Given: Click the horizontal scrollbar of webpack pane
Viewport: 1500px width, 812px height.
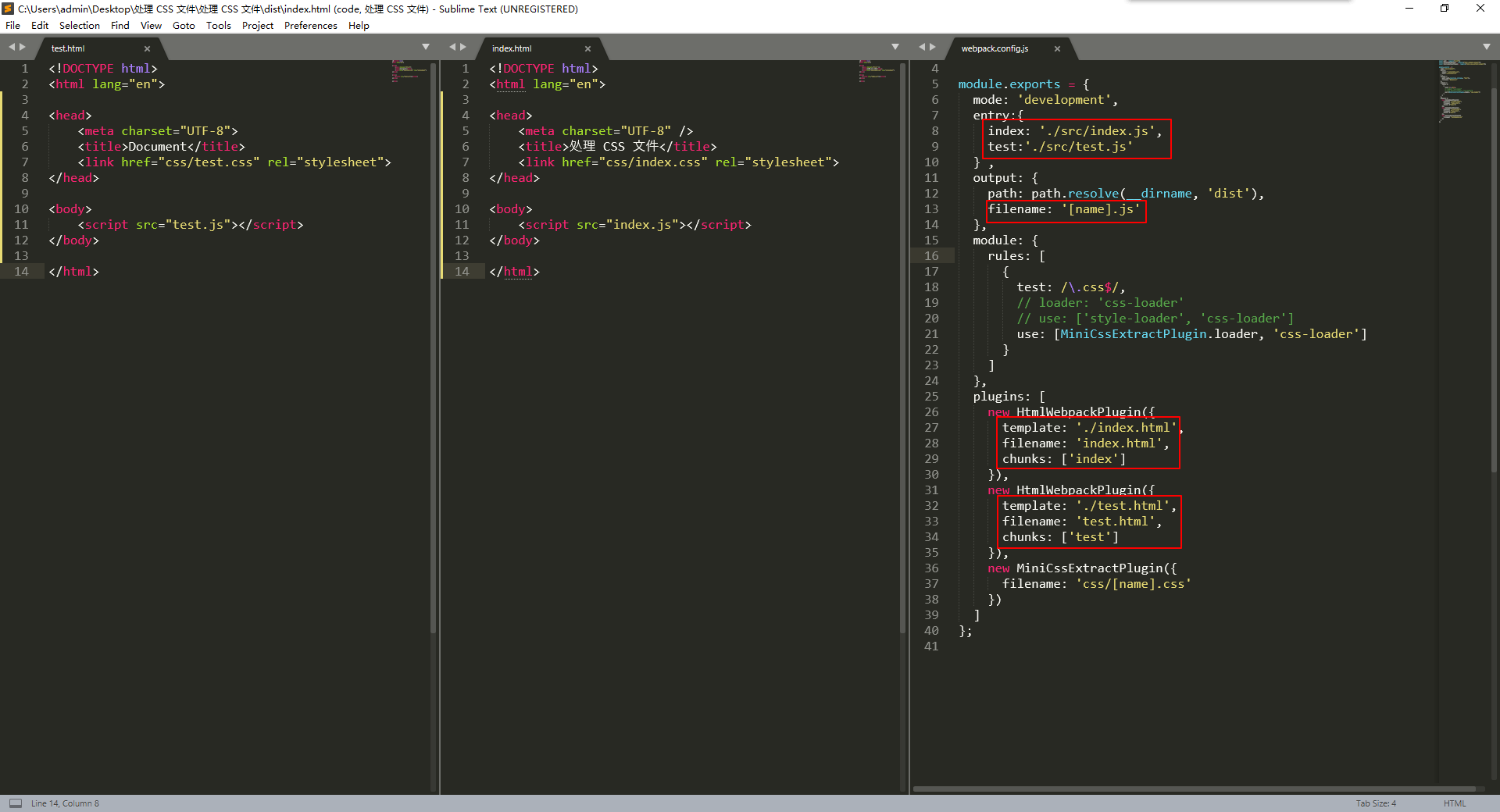Looking at the screenshot, I should tap(1194, 789).
